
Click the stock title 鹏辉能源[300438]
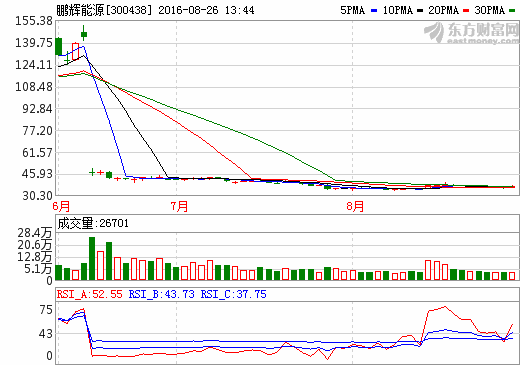coord(104,10)
